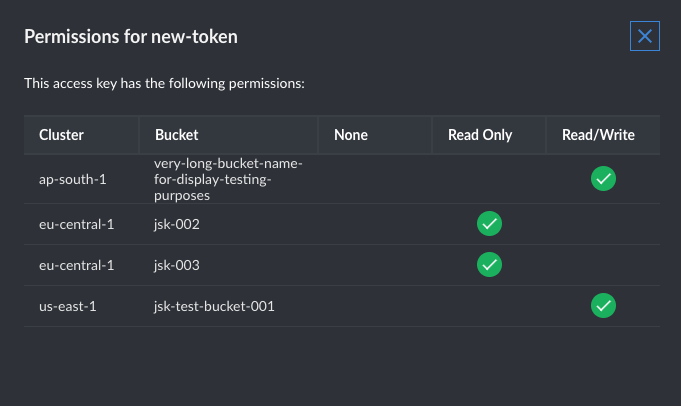Click the Read/Write checkmark for jsk-test-bucket-001
This screenshot has height=406, width=681.
[603, 306]
